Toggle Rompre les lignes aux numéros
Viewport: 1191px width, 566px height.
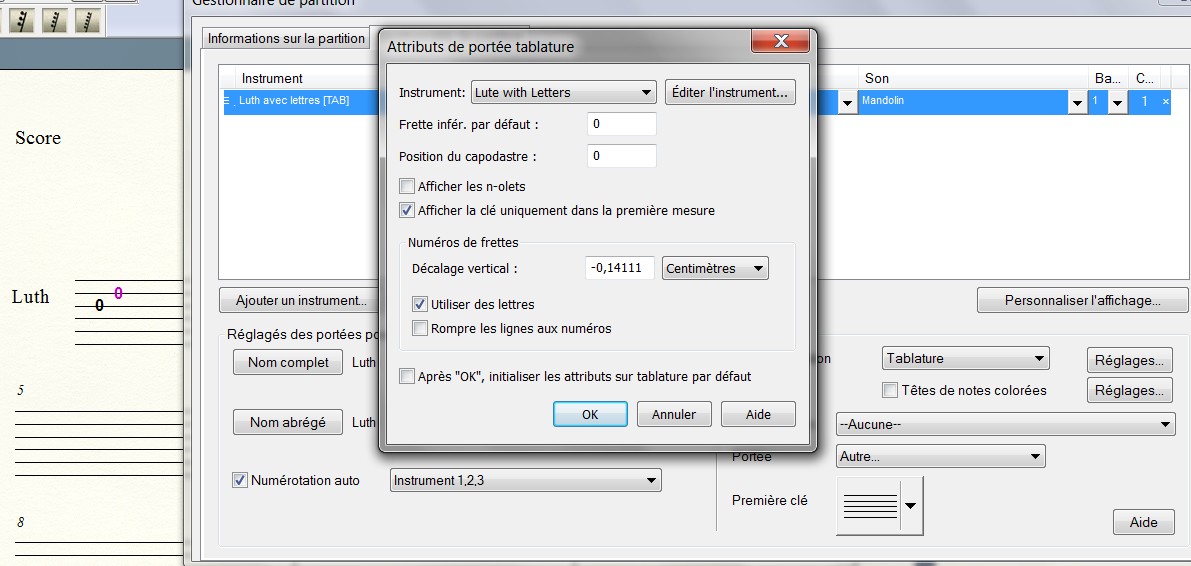coord(421,328)
